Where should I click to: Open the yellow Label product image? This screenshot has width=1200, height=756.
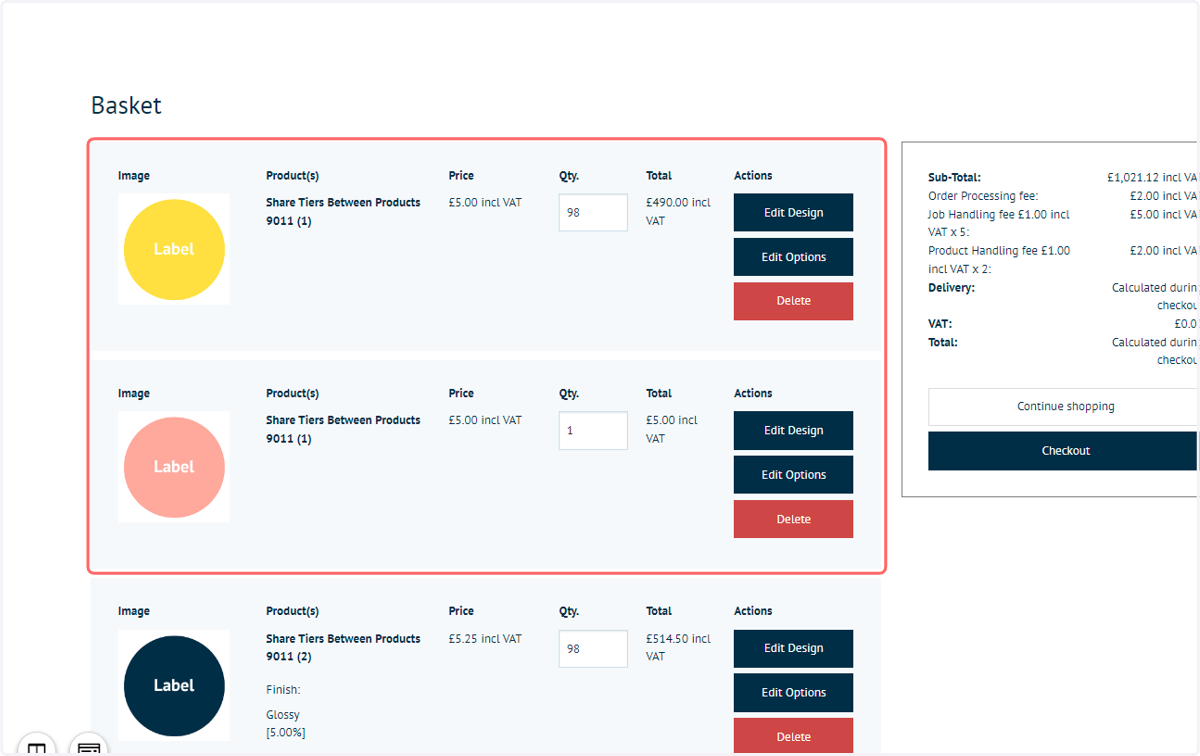(174, 249)
